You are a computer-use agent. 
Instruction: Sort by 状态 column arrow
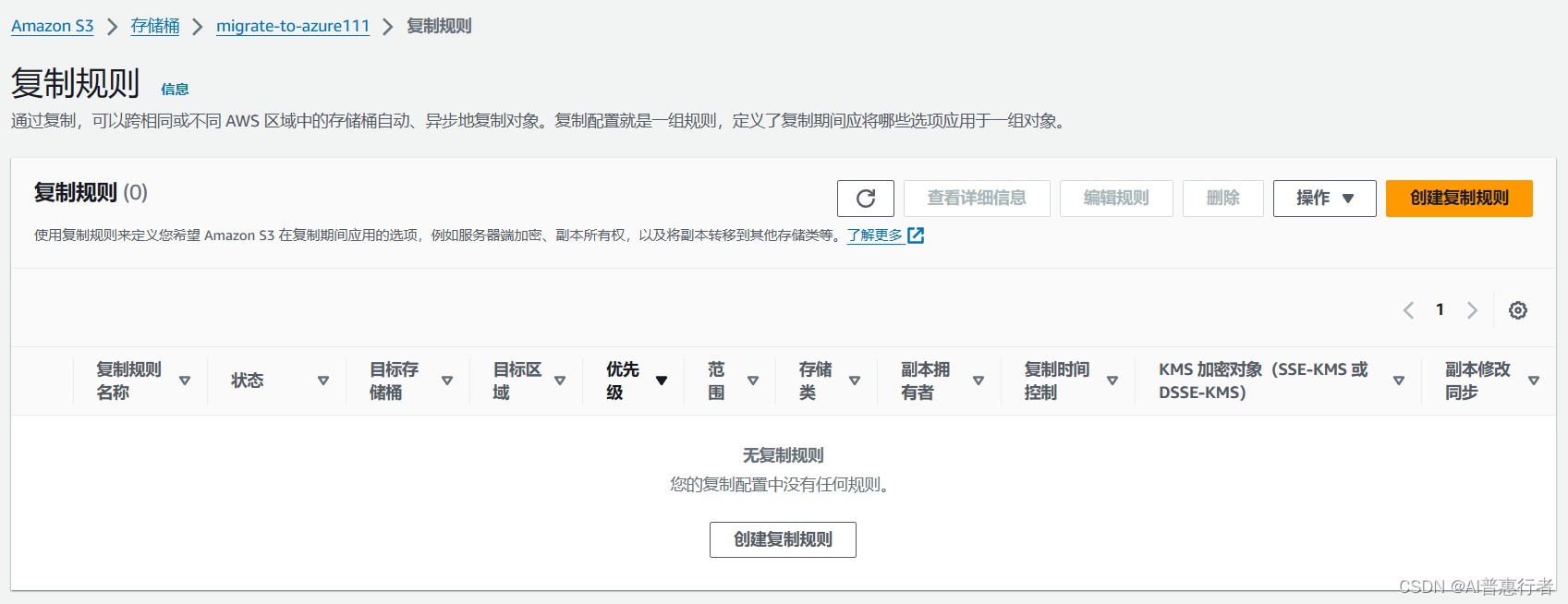323,381
